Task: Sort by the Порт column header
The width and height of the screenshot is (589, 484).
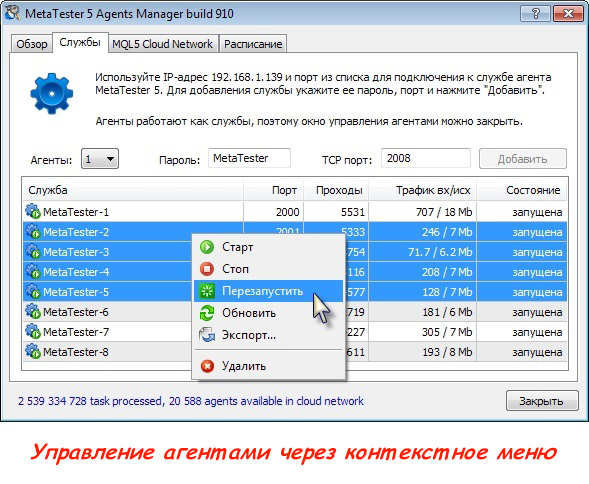Action: click(x=274, y=190)
